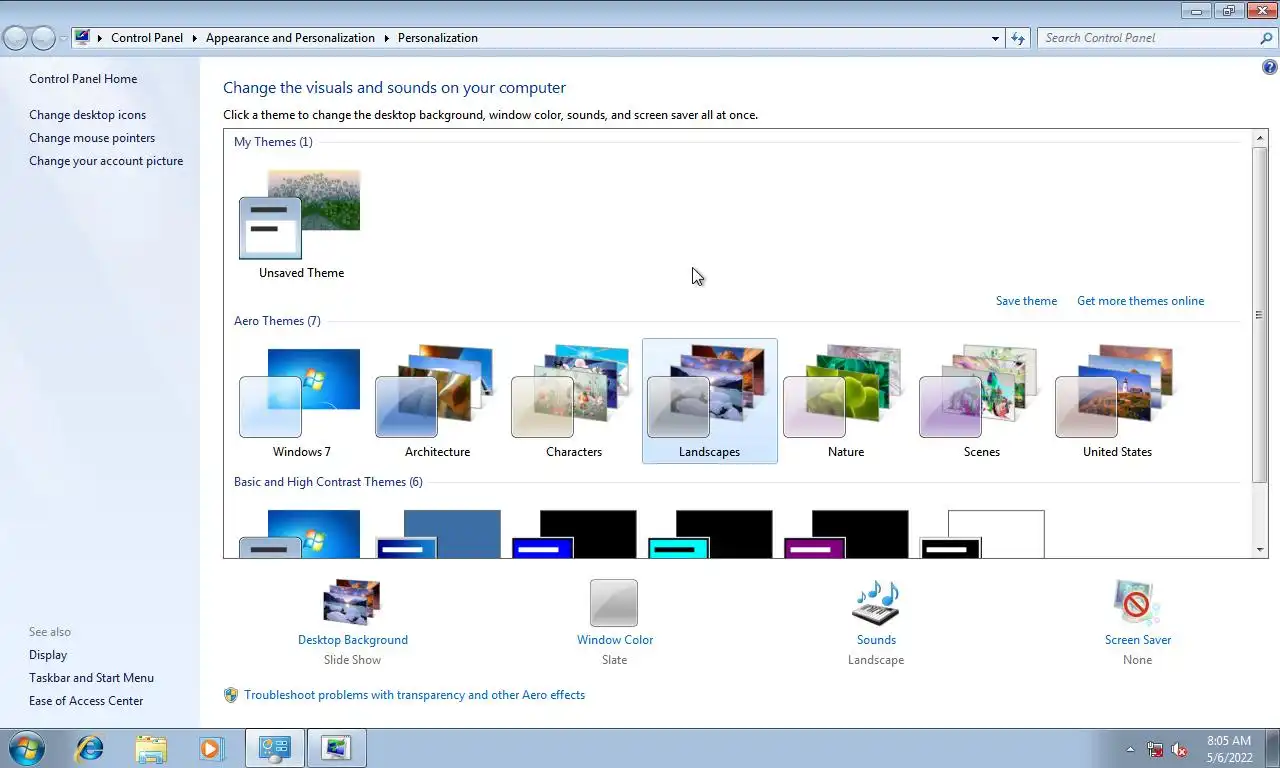
Task: Expand arrow before Control Panel breadcrumb
Action: pos(99,38)
